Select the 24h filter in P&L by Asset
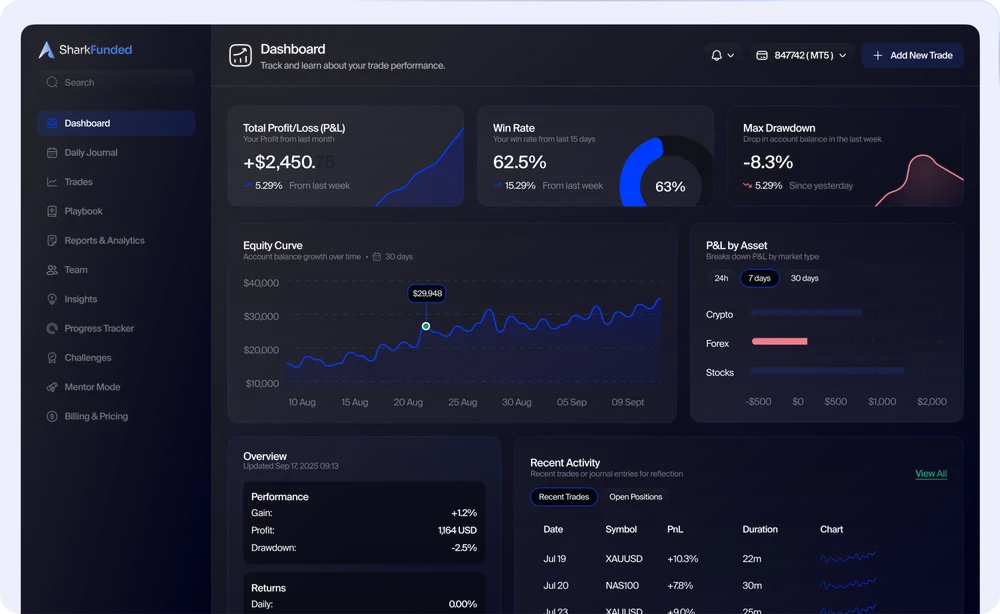Image resolution: width=1000 pixels, height=614 pixels. (720, 278)
